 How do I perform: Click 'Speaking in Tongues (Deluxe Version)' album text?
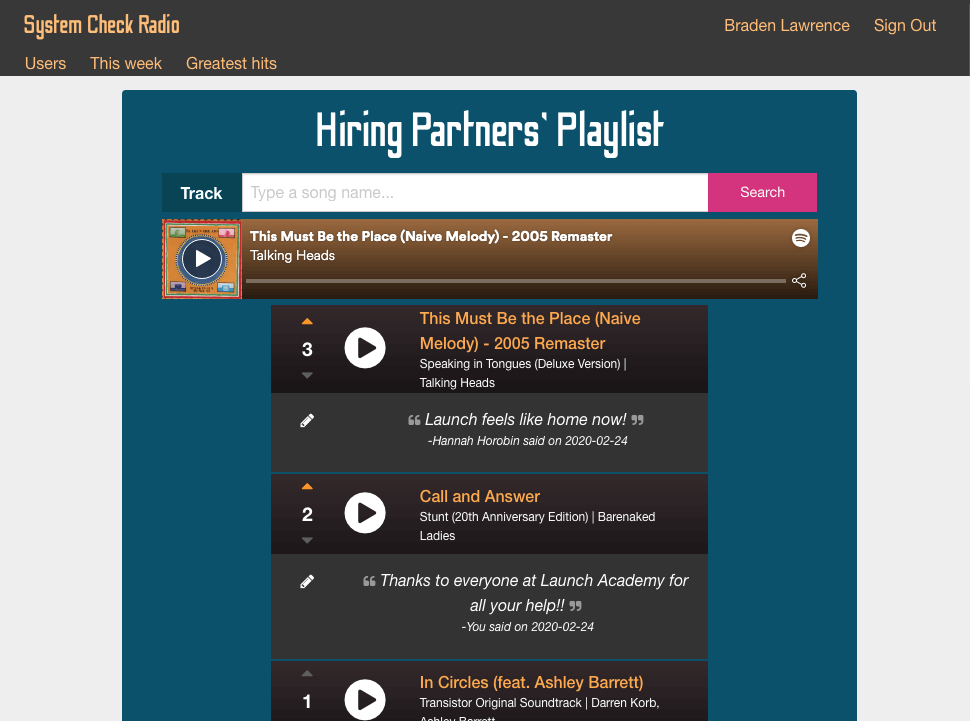click(520, 364)
